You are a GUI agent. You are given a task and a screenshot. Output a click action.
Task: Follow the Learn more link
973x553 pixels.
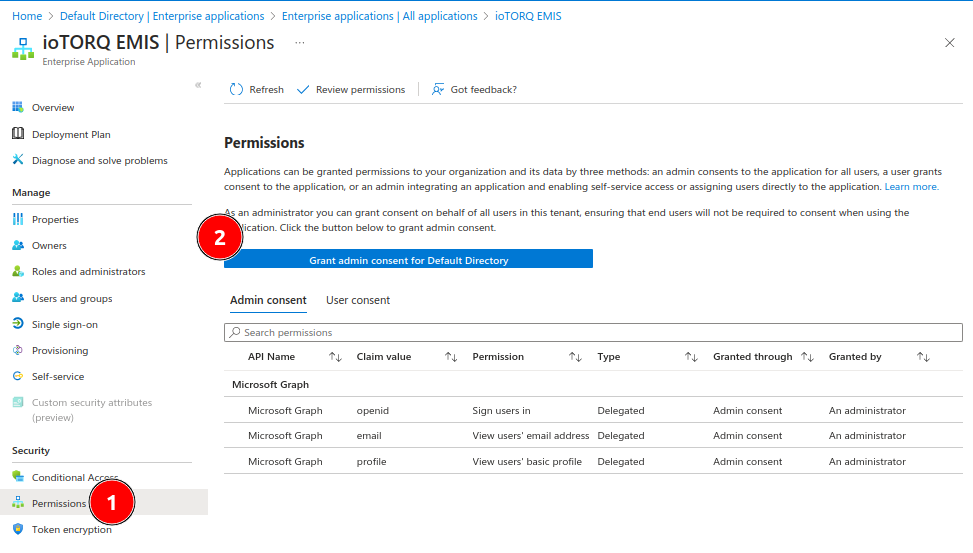[x=912, y=187]
